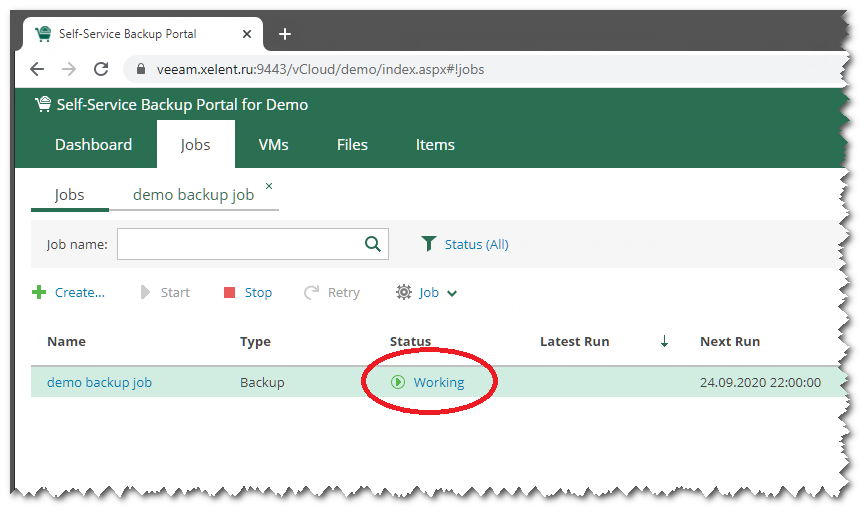This screenshot has height=514, width=867.
Task: Click the Backup type cell
Action: [262, 382]
